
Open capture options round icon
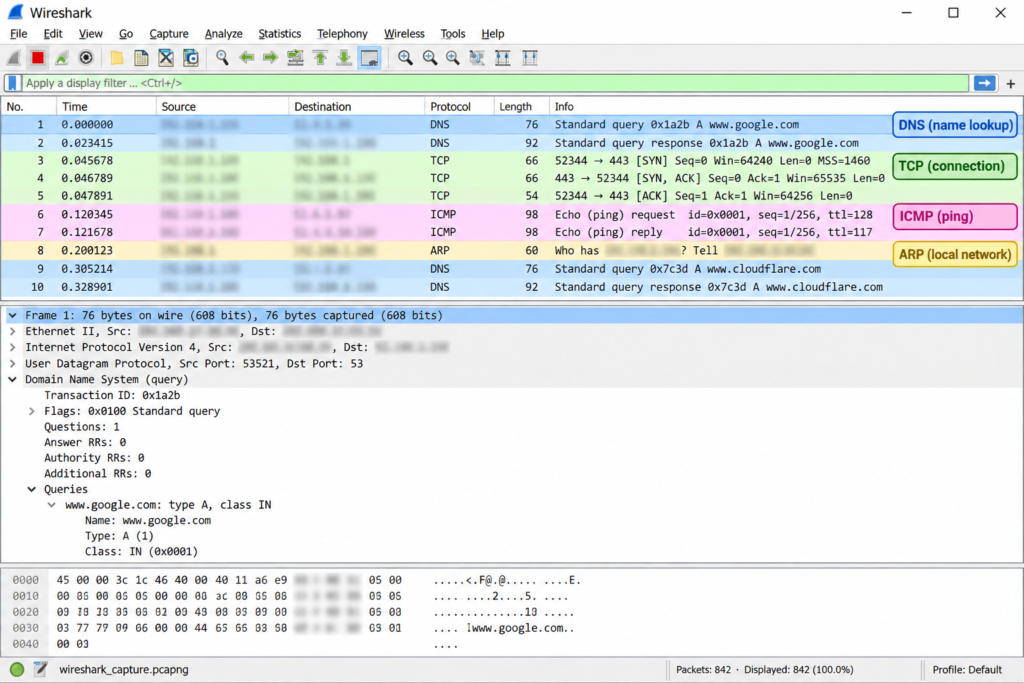86,58
